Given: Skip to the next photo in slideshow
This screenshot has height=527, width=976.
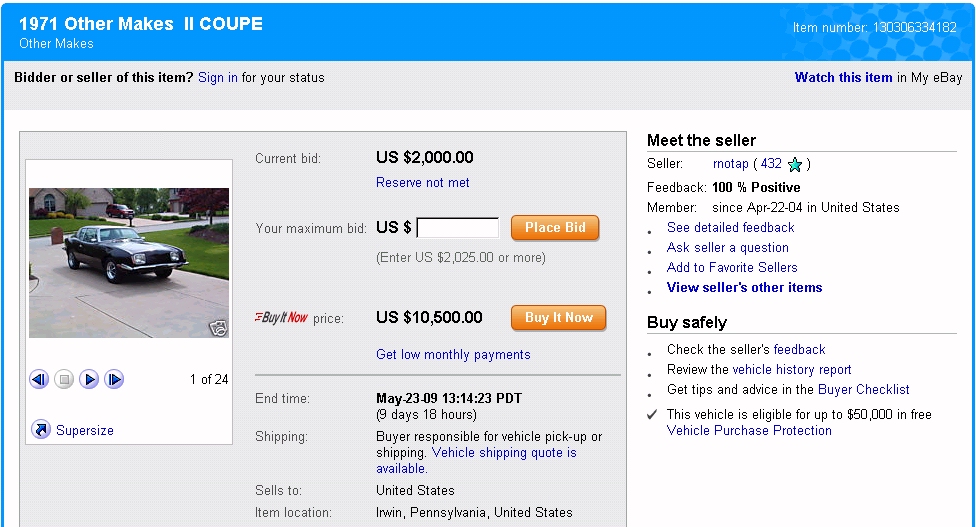Looking at the screenshot, I should point(114,379).
